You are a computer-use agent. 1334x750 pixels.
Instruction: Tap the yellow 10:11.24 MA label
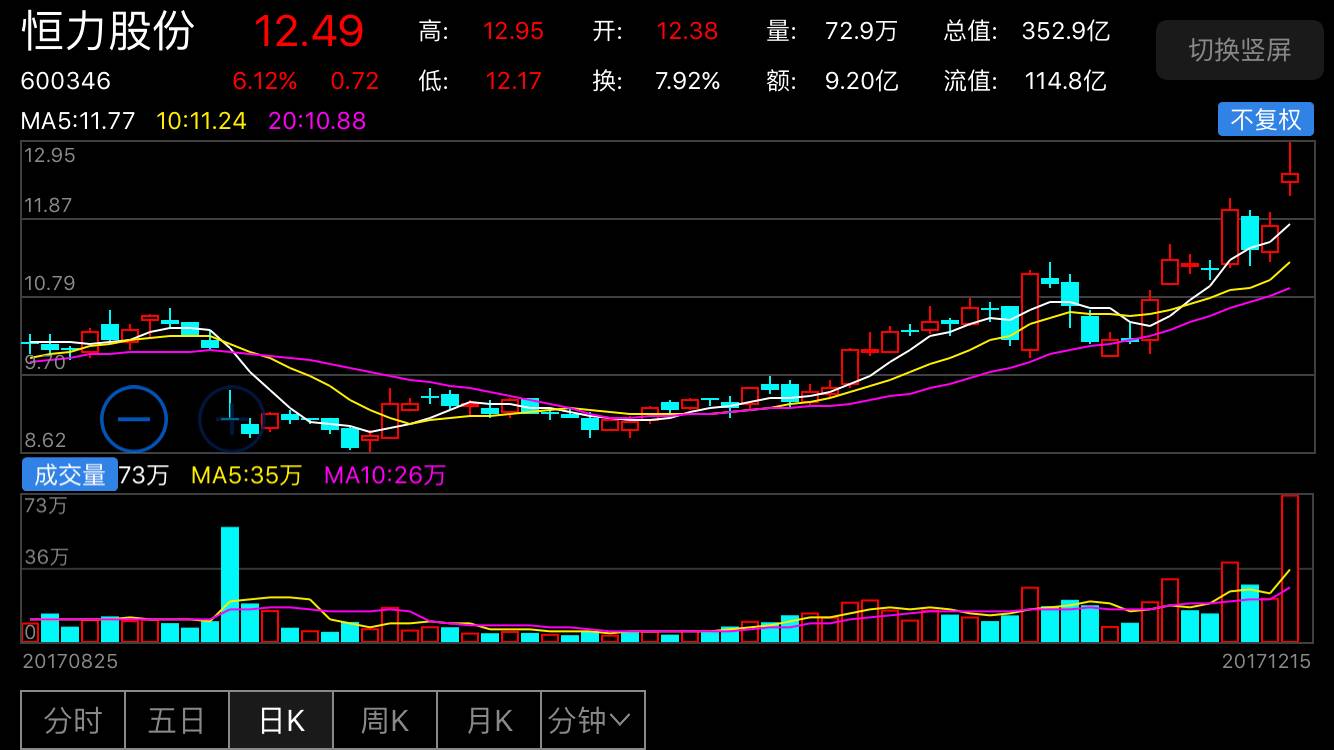click(202, 121)
